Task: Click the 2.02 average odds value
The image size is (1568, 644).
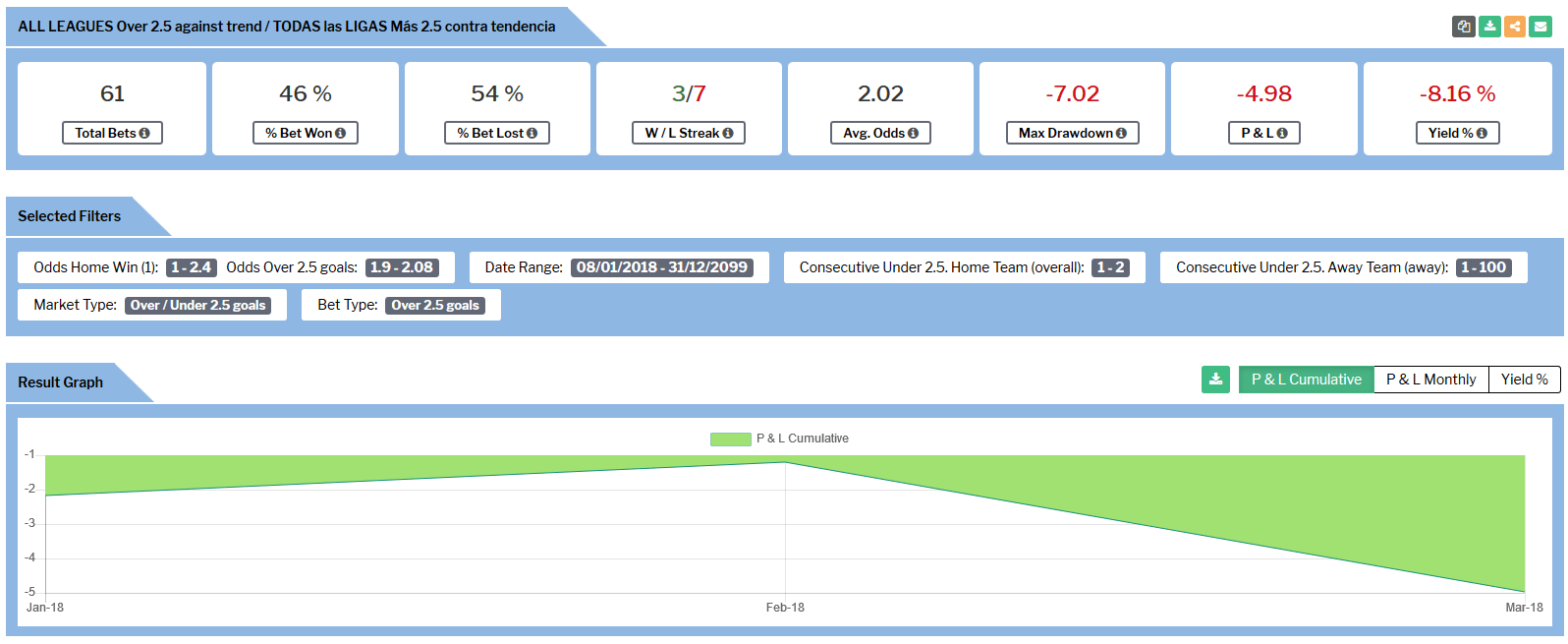Action: click(880, 94)
